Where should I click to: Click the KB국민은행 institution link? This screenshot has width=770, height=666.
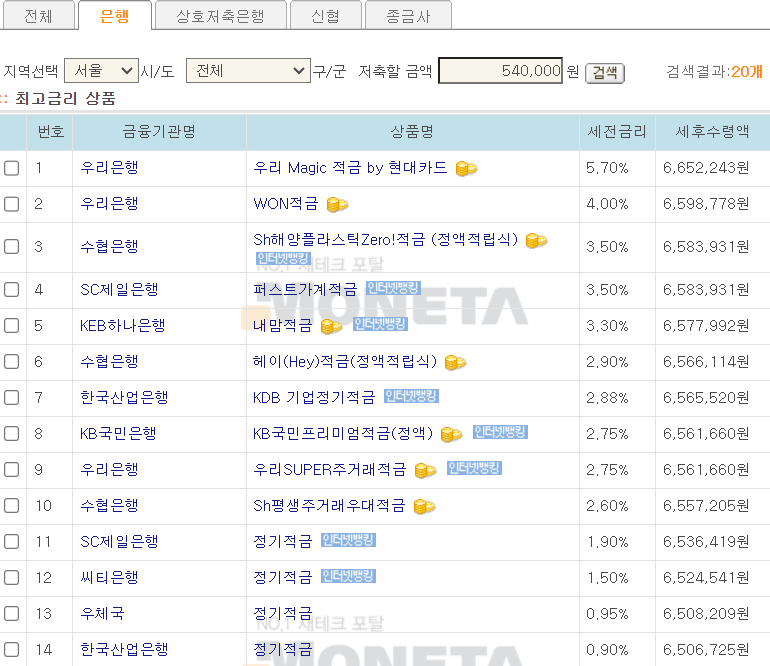(118, 434)
